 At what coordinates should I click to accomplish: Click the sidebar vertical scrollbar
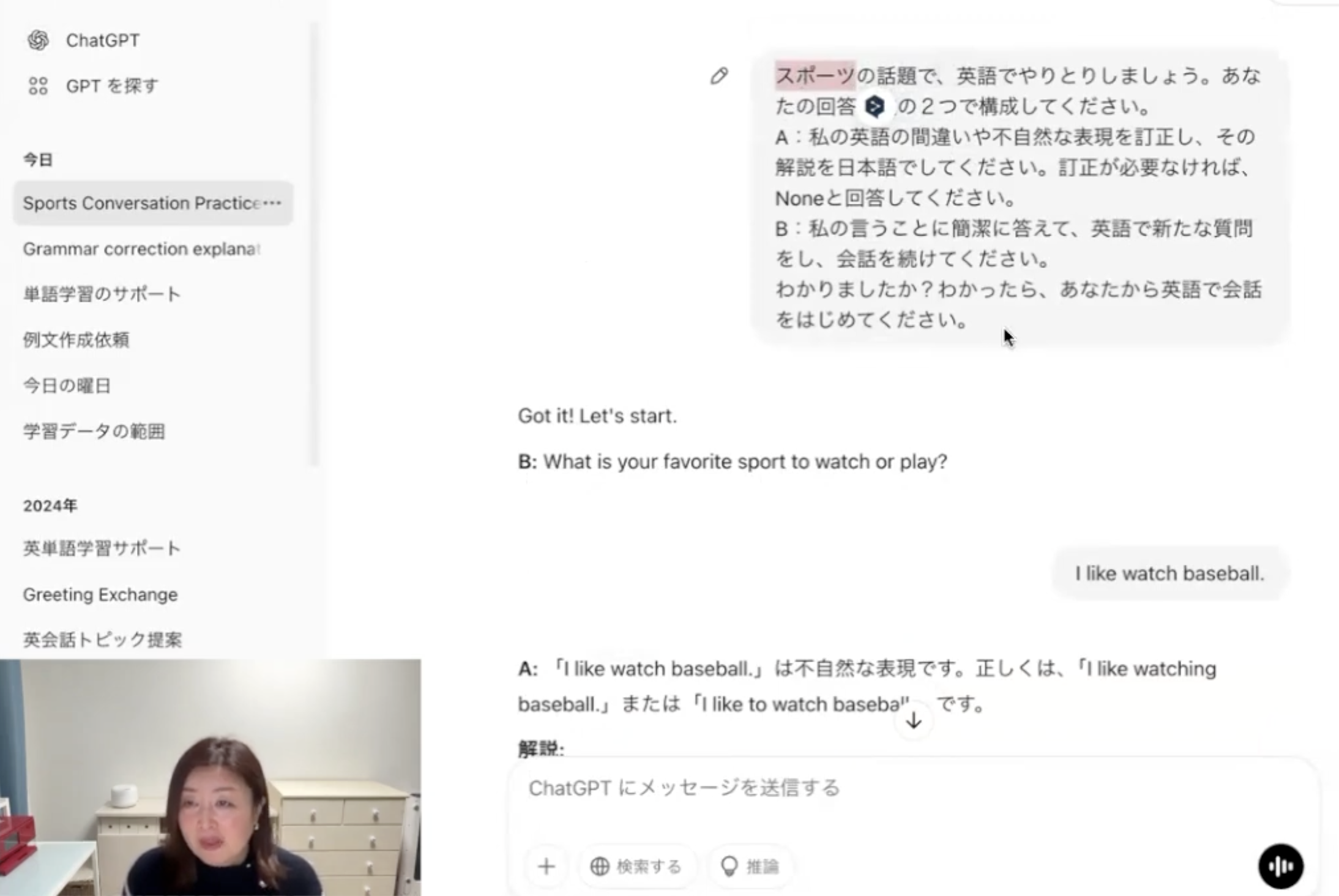[315, 245]
